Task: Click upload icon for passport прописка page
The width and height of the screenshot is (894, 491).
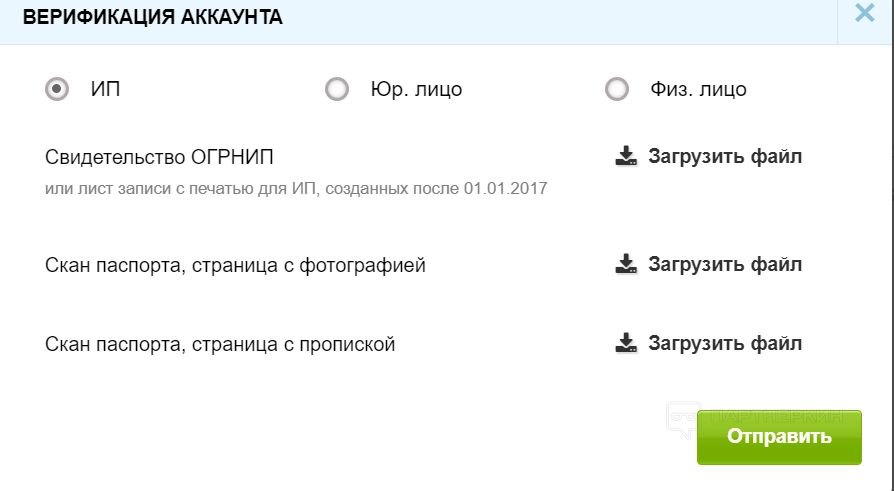Action: (x=625, y=344)
